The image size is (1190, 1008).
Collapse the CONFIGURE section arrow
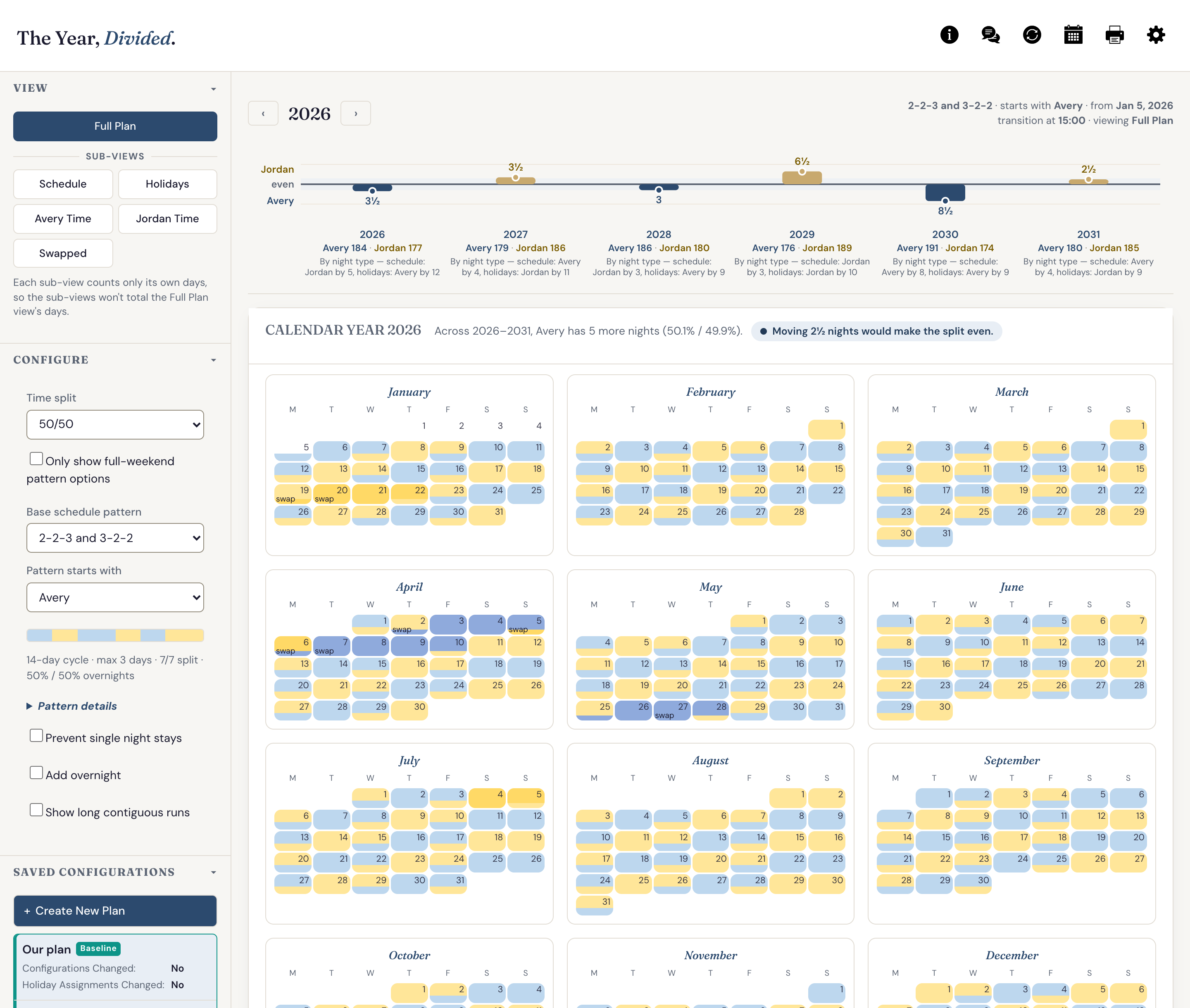tap(213, 360)
